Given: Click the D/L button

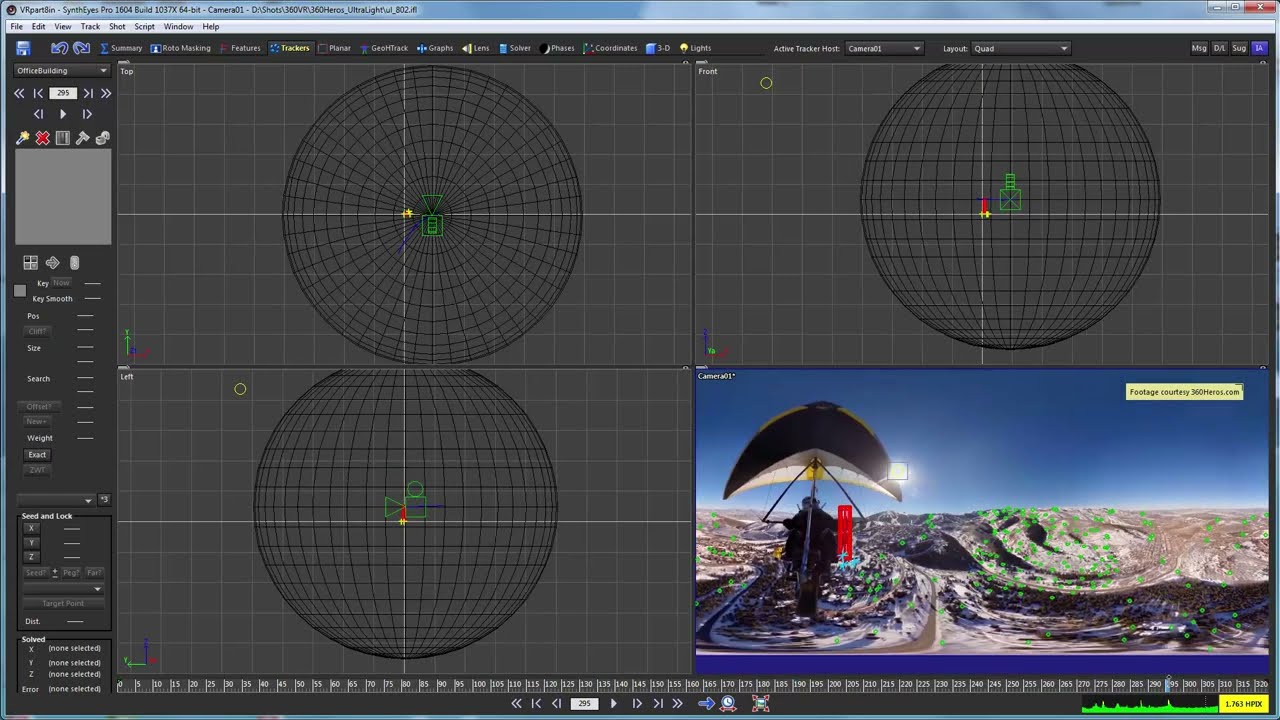Looking at the screenshot, I should click(1219, 48).
